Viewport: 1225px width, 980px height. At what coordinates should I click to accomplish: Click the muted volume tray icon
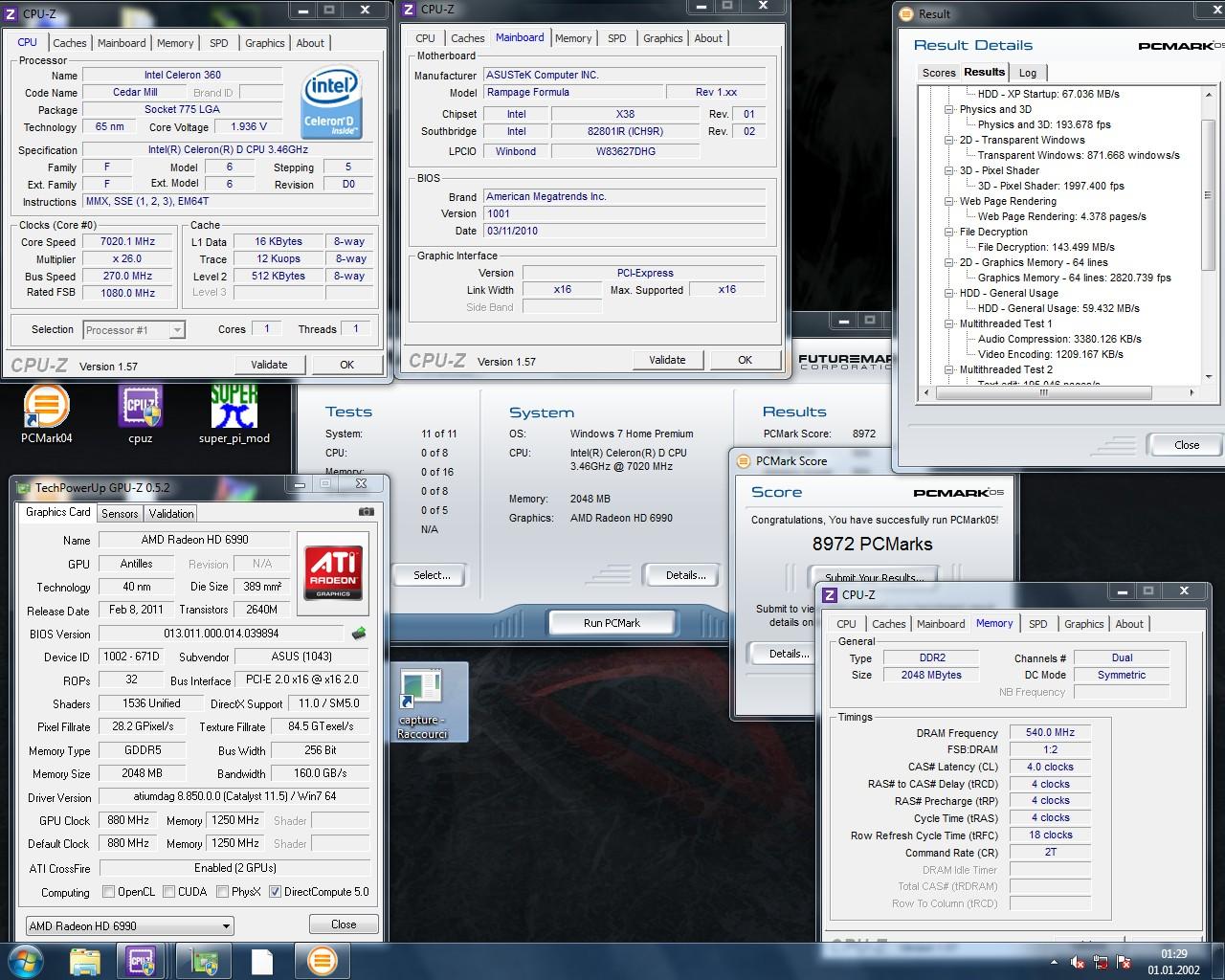(1077, 962)
